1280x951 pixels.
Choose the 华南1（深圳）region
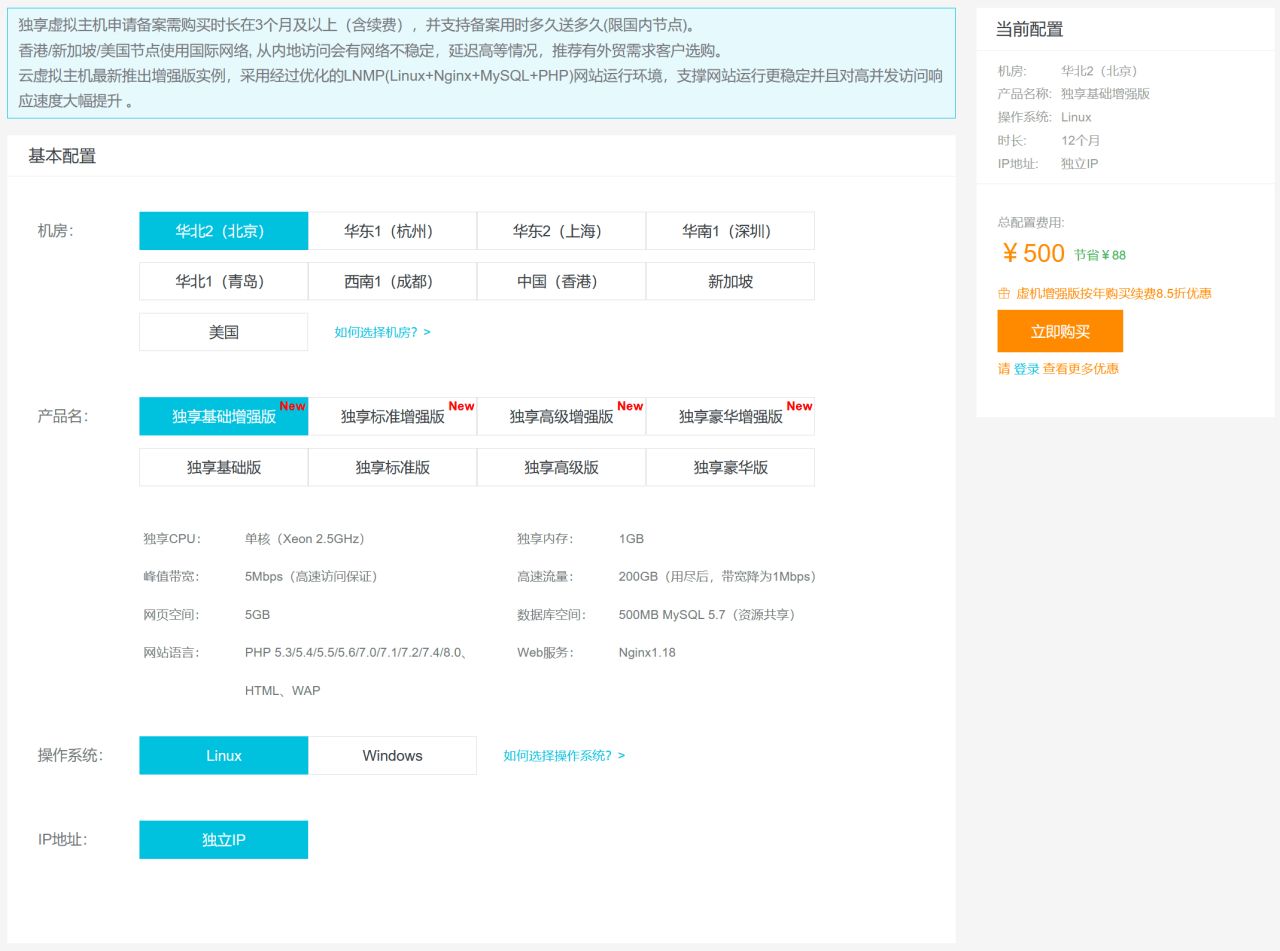point(729,230)
